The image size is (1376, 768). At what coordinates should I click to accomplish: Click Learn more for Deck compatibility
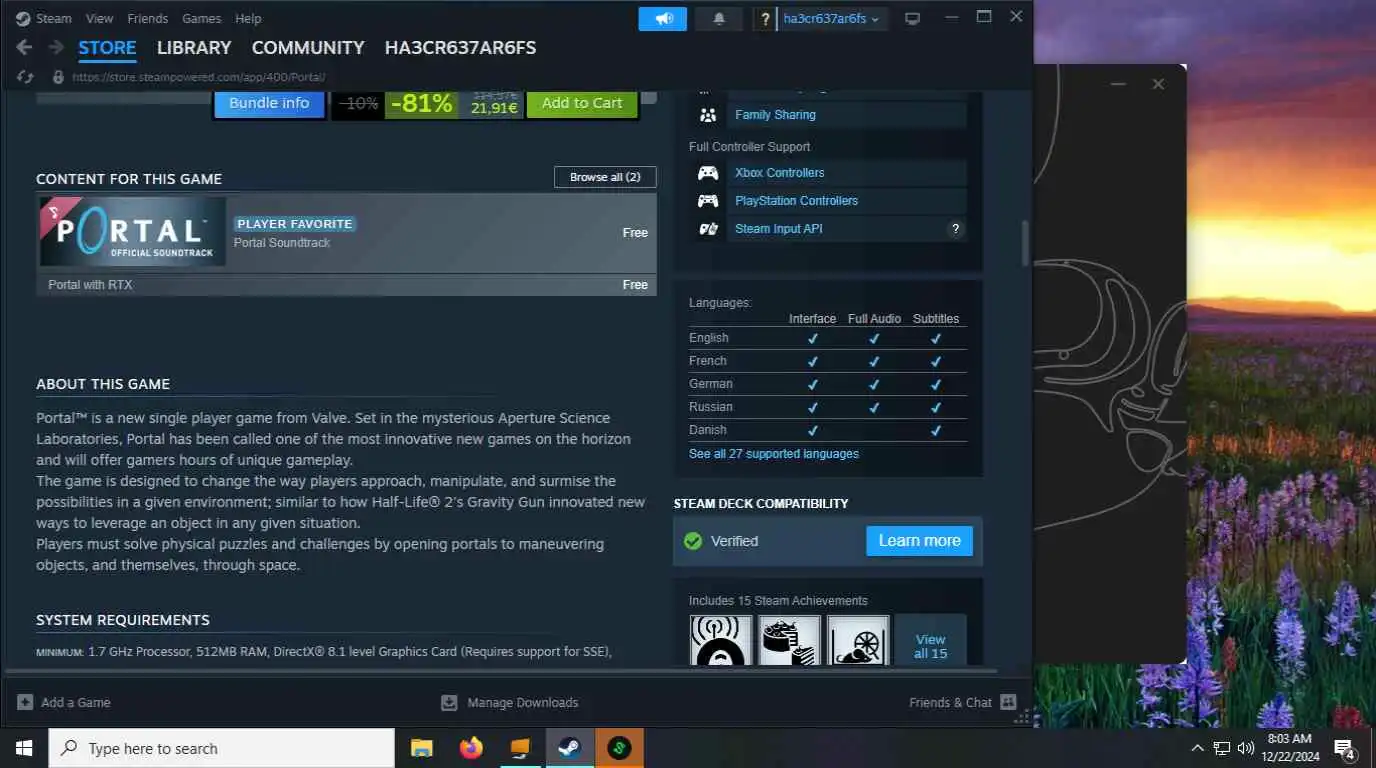919,541
